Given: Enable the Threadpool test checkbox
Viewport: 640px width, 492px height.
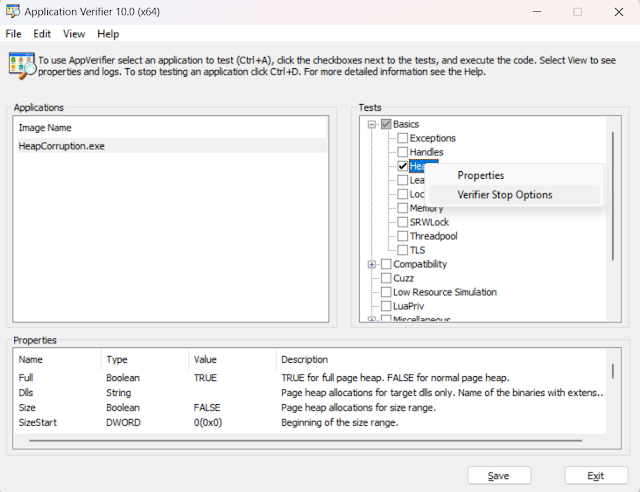Looking at the screenshot, I should tap(402, 236).
